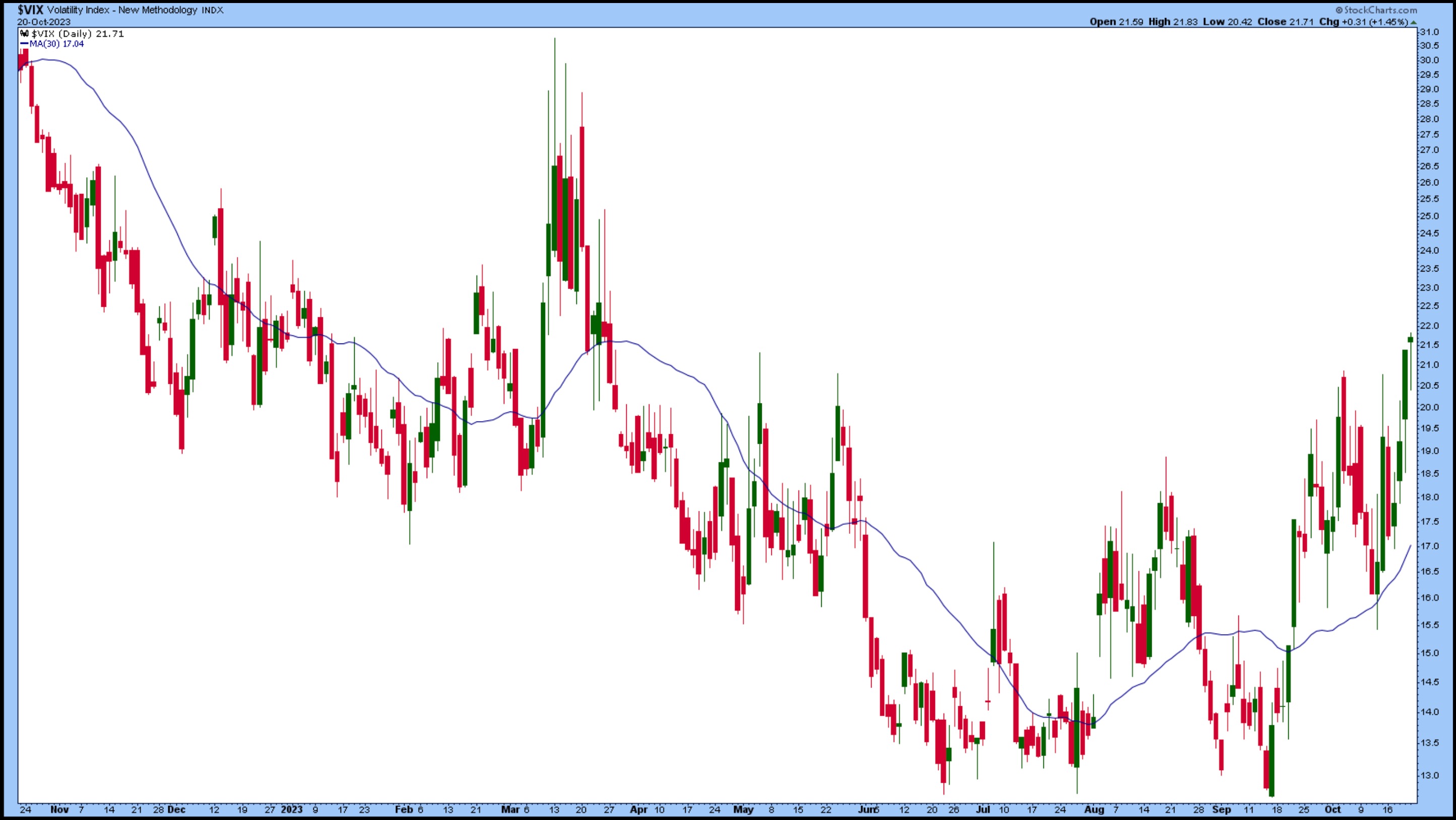The image size is (1456, 820).
Task: Click the 31.0 price axis label
Action: pos(1429,32)
